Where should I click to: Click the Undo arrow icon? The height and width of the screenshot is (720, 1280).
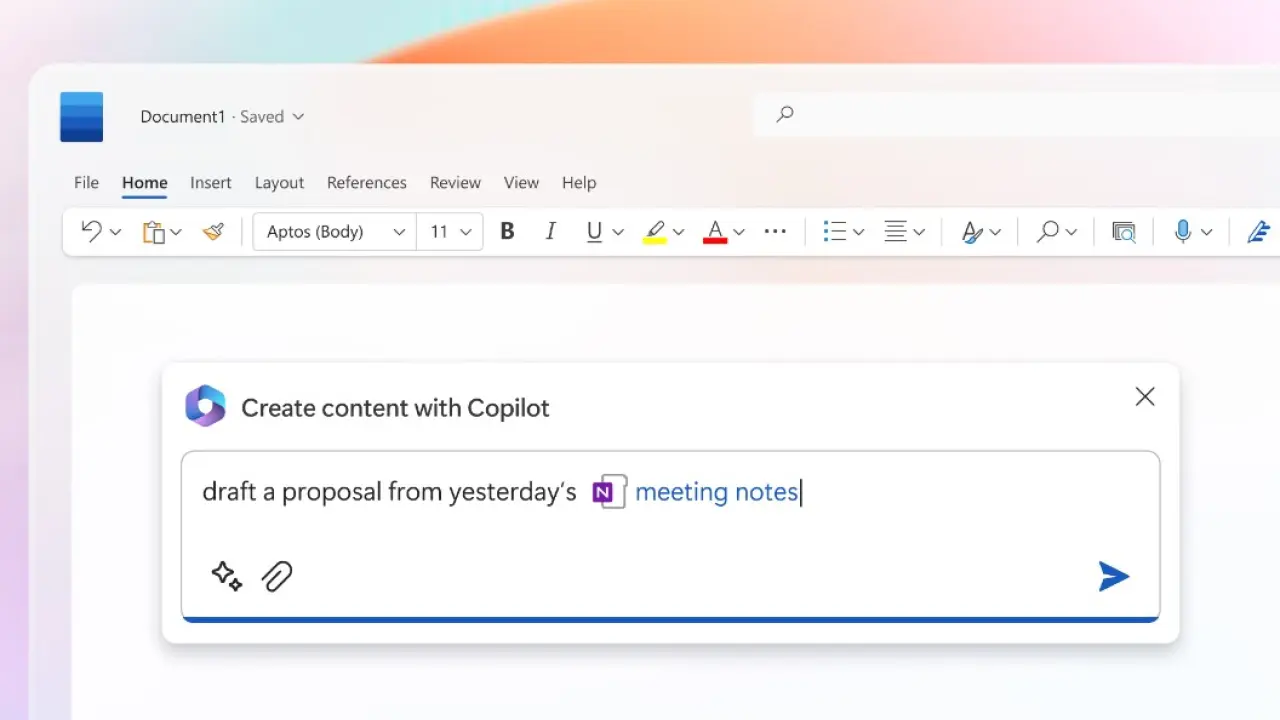pyautogui.click(x=91, y=232)
